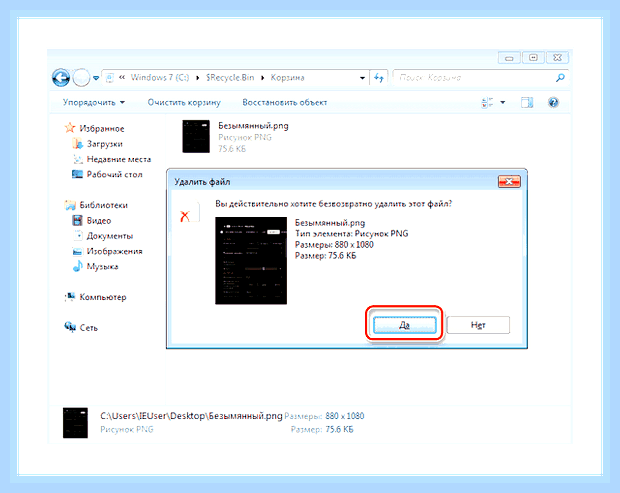Click the magnifier search icon

(560, 78)
